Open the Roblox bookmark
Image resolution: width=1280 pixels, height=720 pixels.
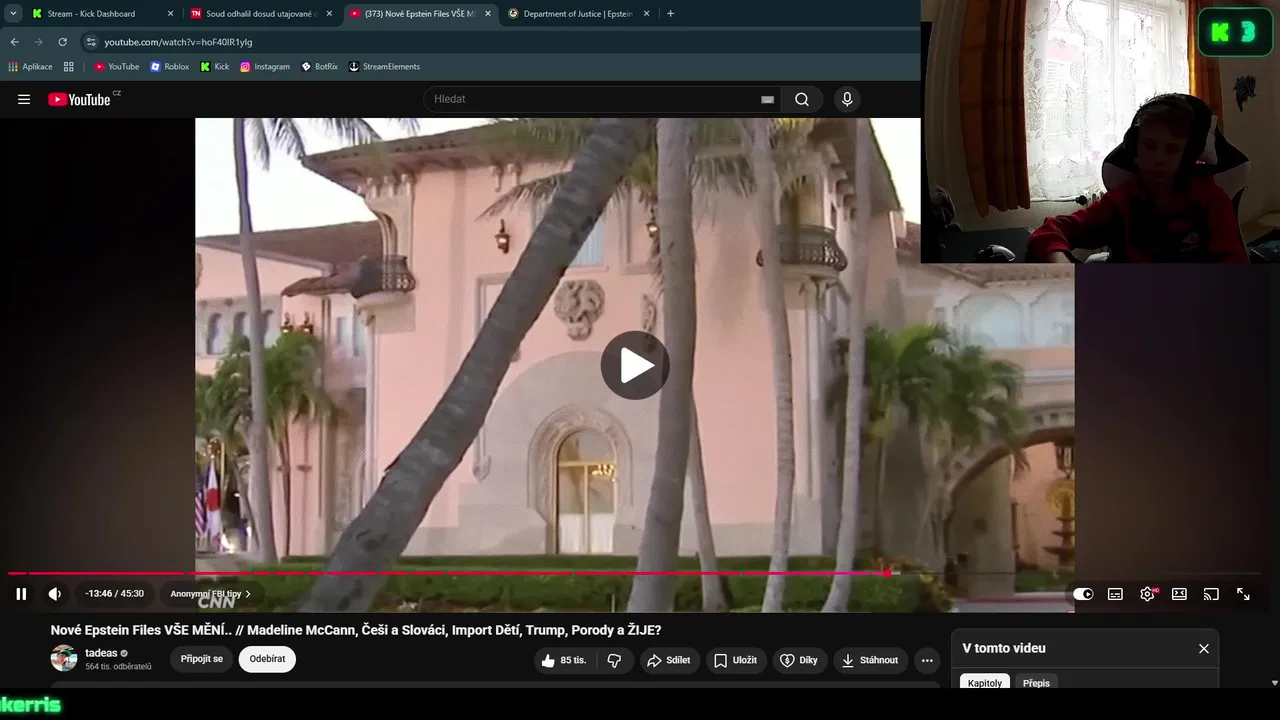point(170,67)
